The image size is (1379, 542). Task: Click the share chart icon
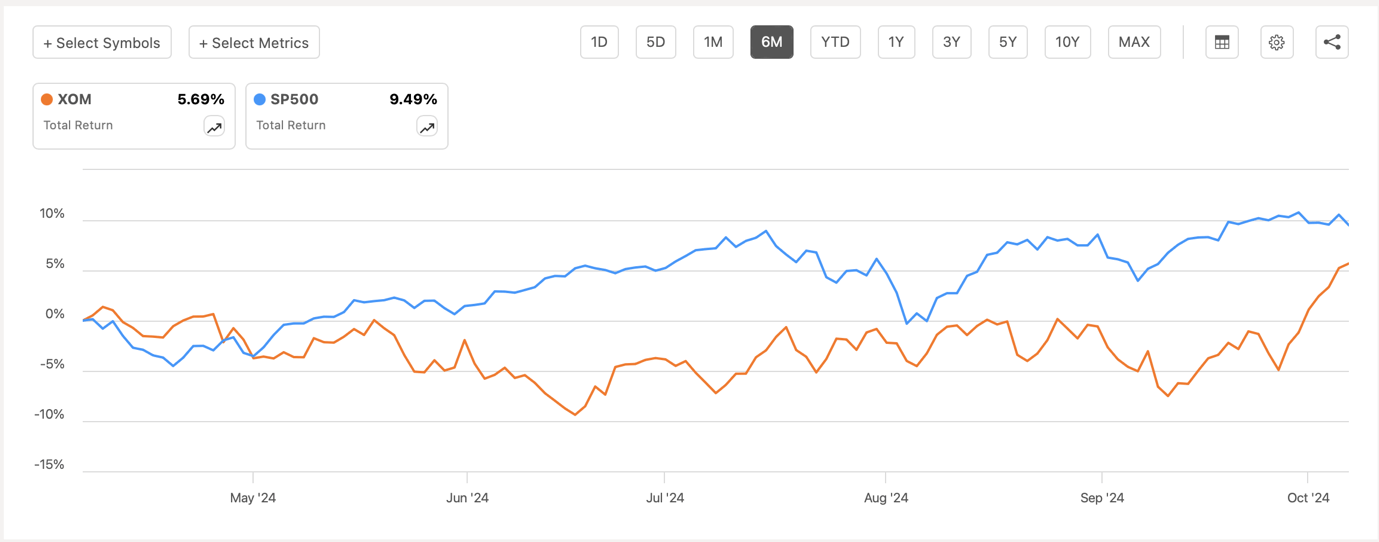coord(1331,42)
